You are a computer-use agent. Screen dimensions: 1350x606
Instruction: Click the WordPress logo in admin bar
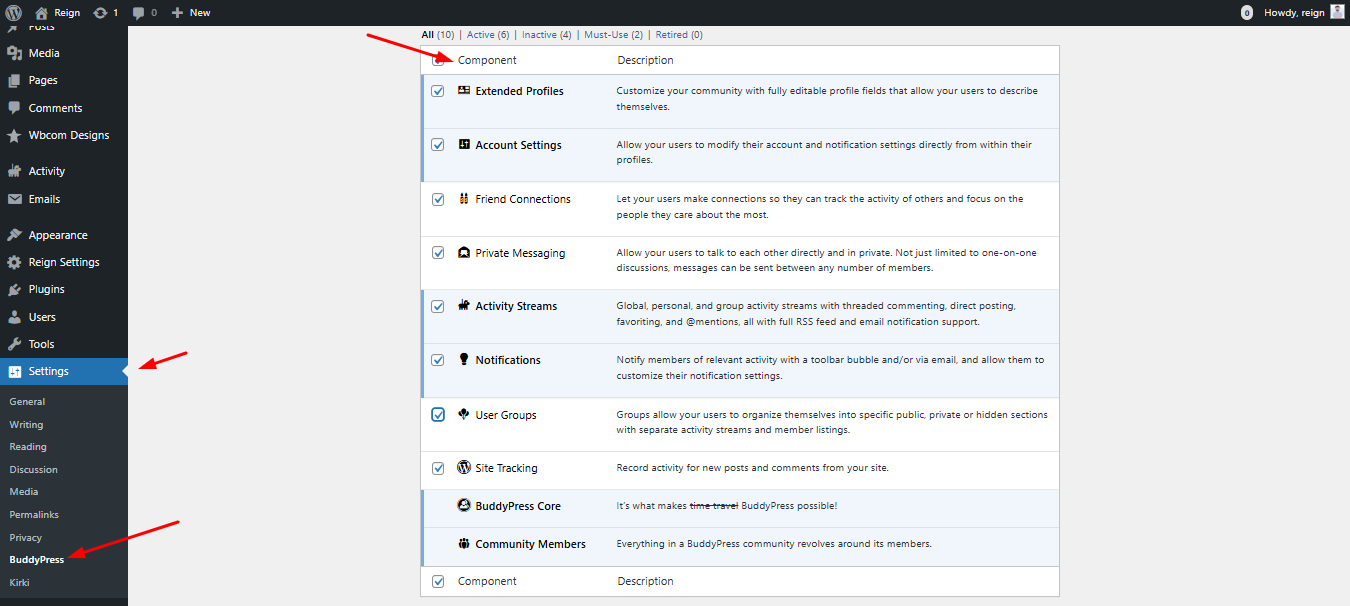coord(14,13)
